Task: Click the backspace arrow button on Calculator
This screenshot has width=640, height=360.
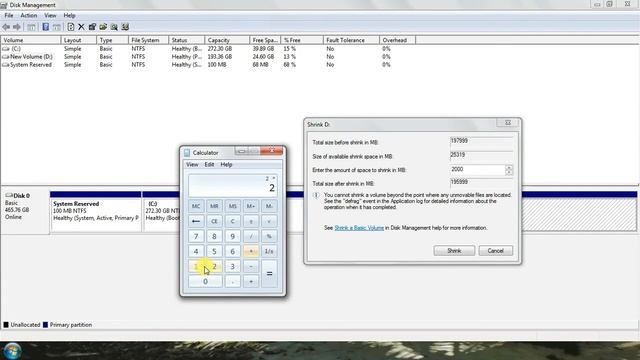Action: pos(196,221)
